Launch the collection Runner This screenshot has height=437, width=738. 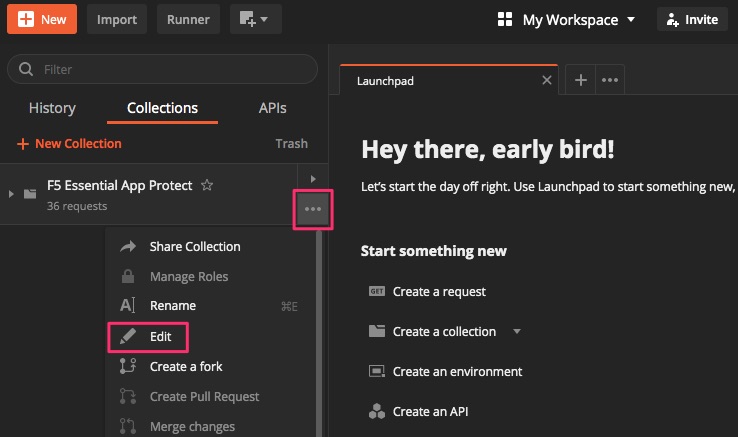coord(188,19)
